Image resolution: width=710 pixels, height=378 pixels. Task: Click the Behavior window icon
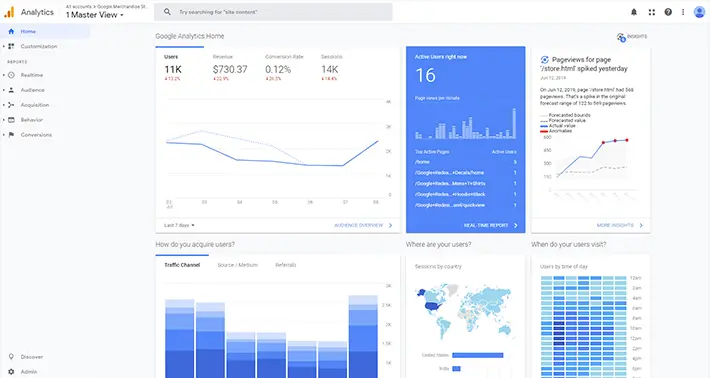(11, 120)
